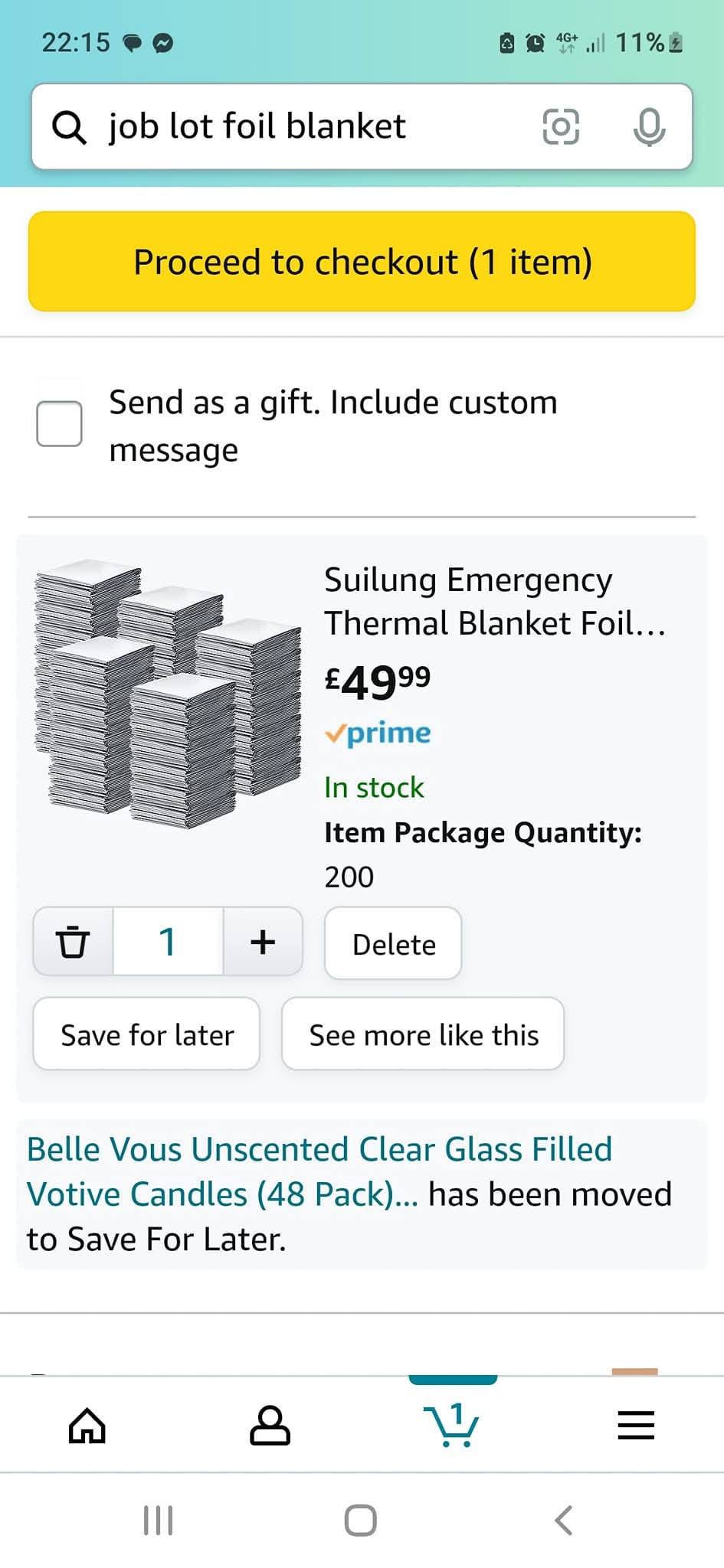Screen dimensions: 724x1568
Task: Tap the Android recent apps button
Action: pos(159,1521)
